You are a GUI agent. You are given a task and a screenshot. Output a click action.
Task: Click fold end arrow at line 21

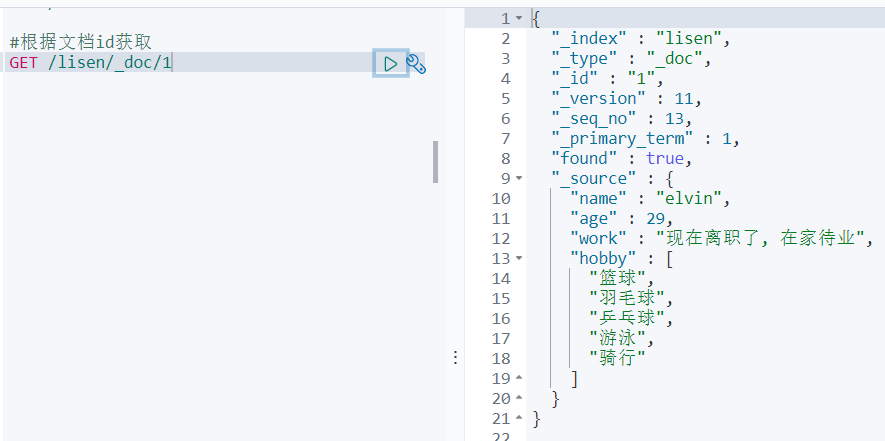click(519, 418)
